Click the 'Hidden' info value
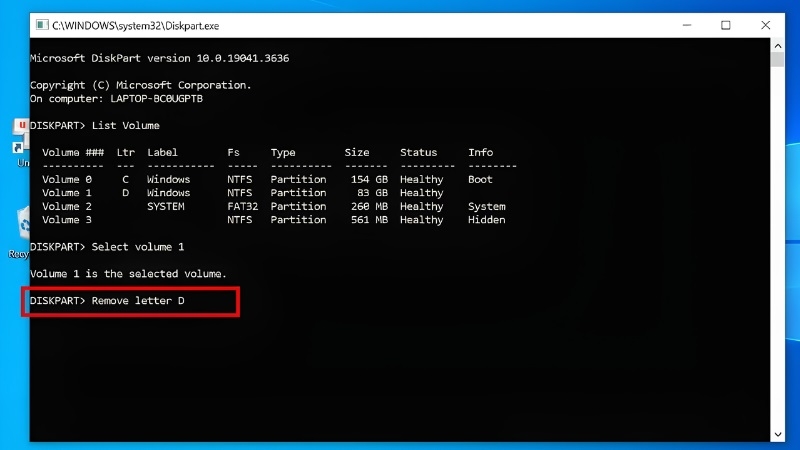800x450 pixels. (487, 220)
